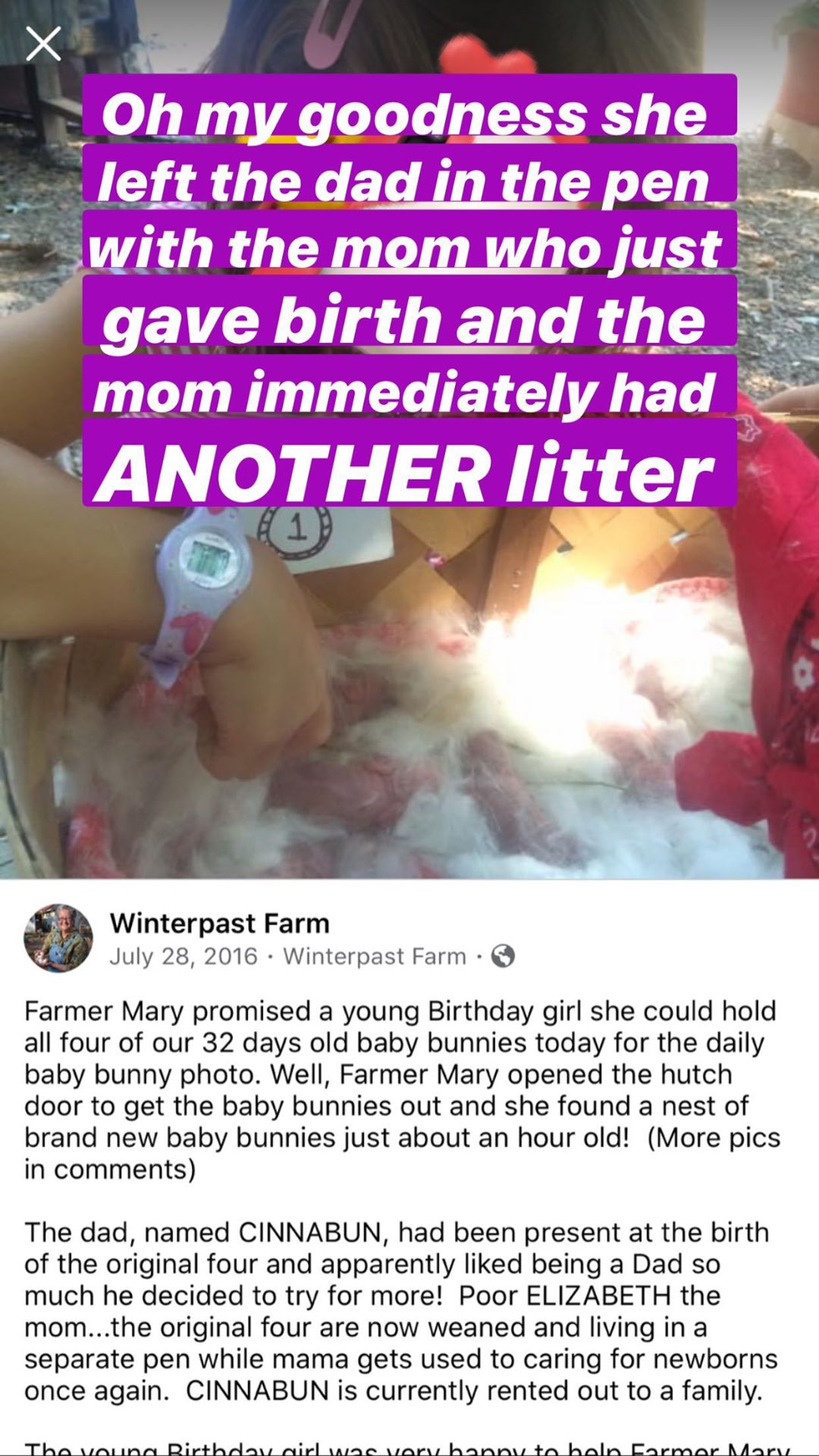Screen dimensions: 819x1456
Task: Tap the 'Farmer Mary promised' post paragraph
Action: click(403, 1090)
